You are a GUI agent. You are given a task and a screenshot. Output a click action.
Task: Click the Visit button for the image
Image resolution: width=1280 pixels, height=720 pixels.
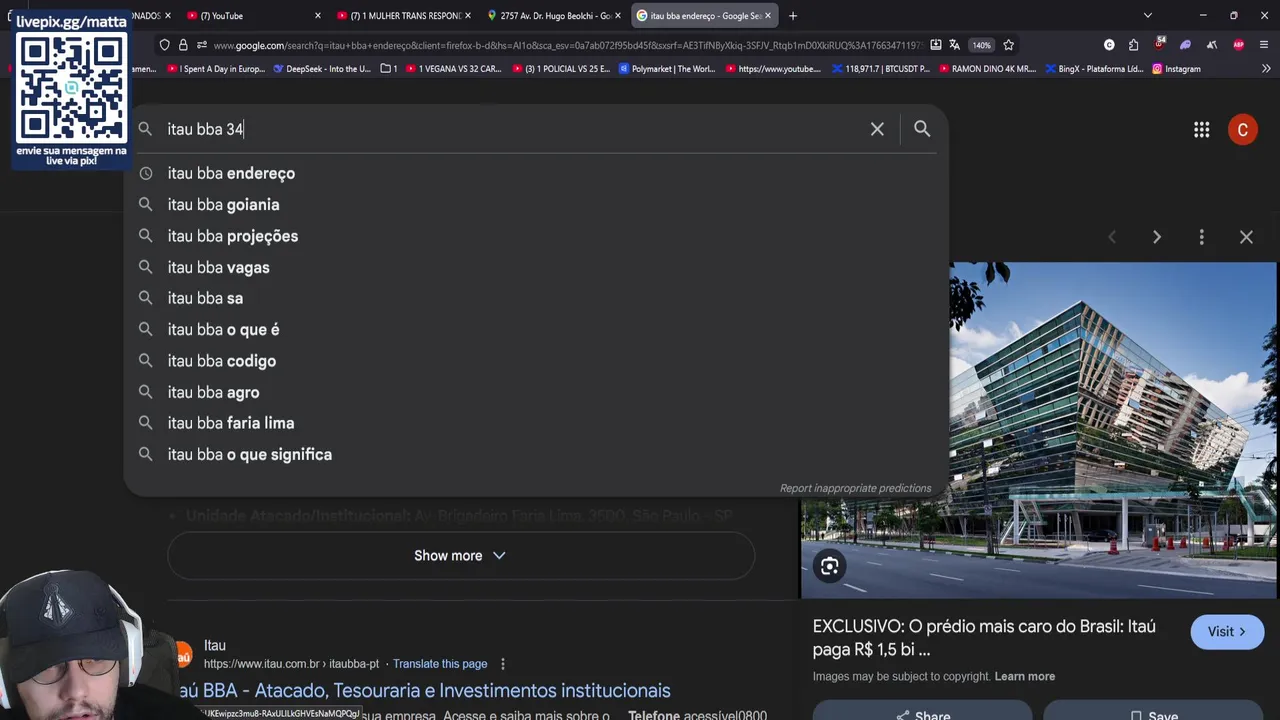(1227, 632)
